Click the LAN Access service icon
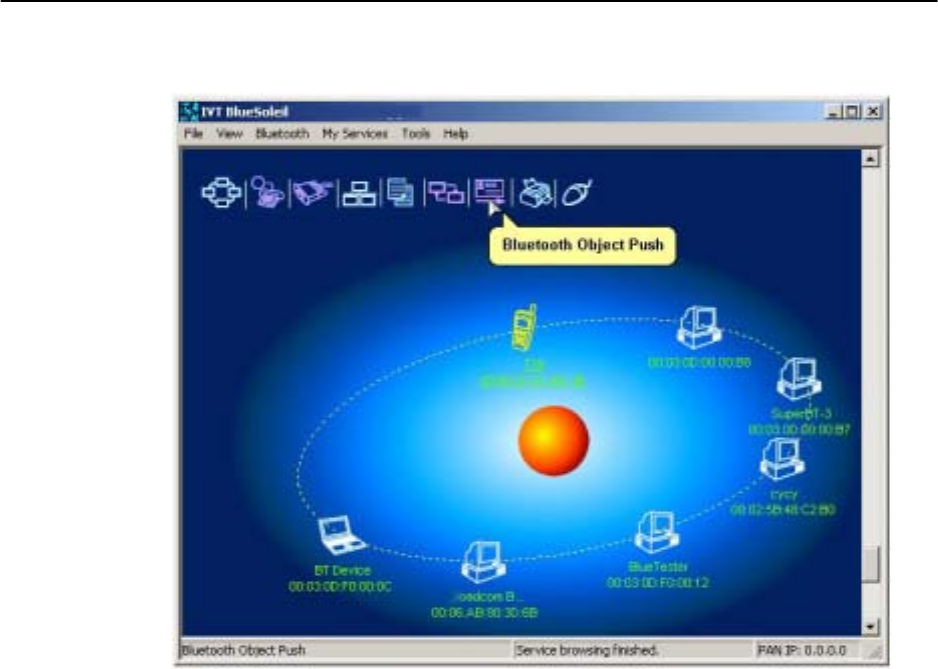Image resolution: width=938 pixels, height=669 pixels. 359,193
